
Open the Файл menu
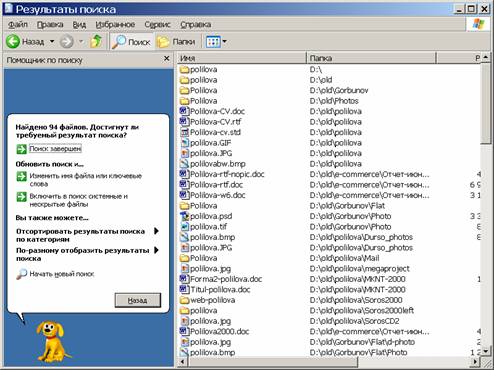[18, 24]
